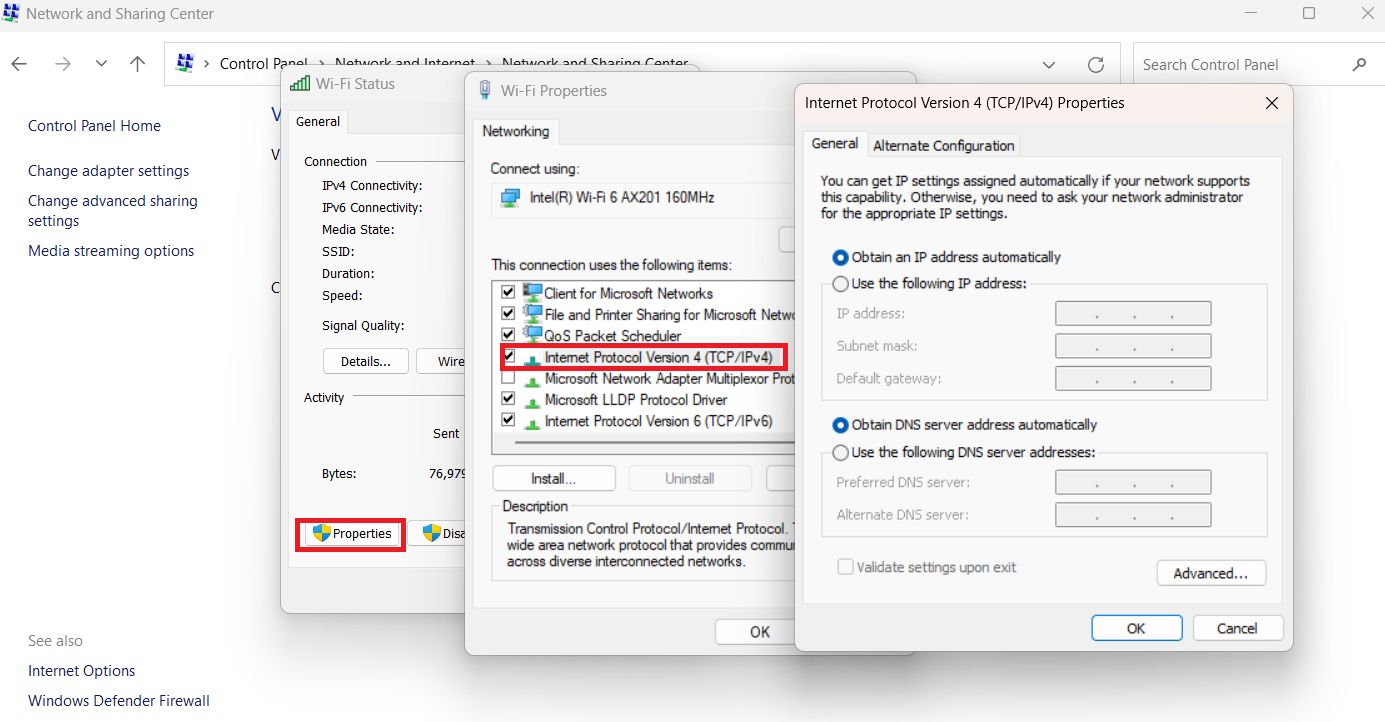
Task: Click the items list horizontal scrollbar
Action: [x=655, y=442]
